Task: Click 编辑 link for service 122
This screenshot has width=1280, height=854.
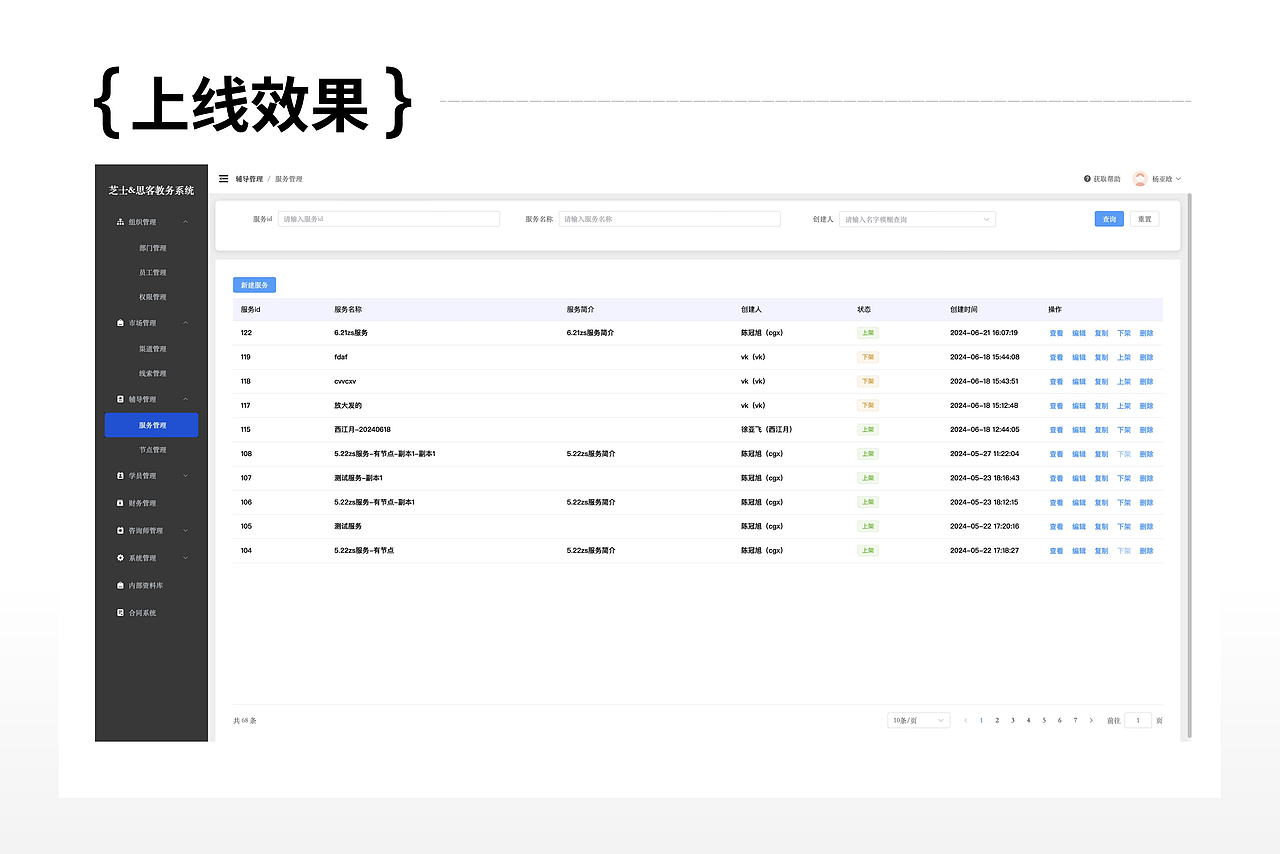Action: tap(1078, 332)
